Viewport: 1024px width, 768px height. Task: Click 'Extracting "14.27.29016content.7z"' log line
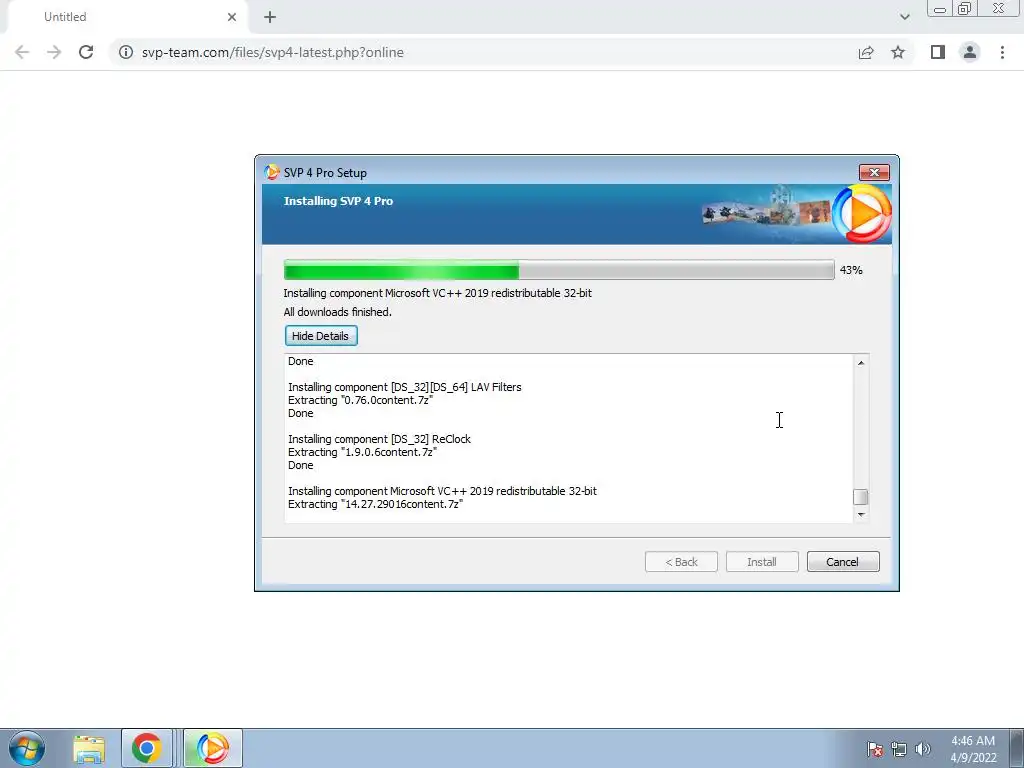coord(376,504)
